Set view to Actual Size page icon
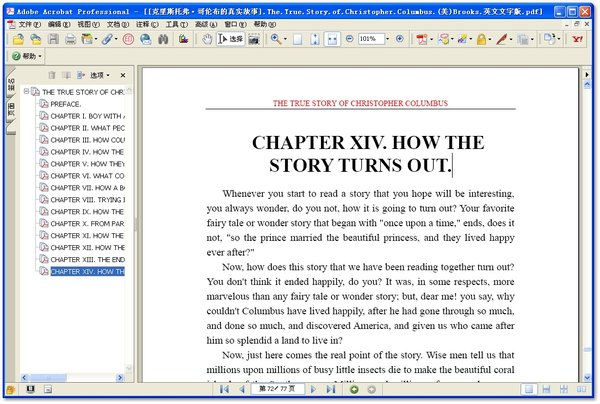The width and height of the screenshot is (600, 404). tap(297, 39)
